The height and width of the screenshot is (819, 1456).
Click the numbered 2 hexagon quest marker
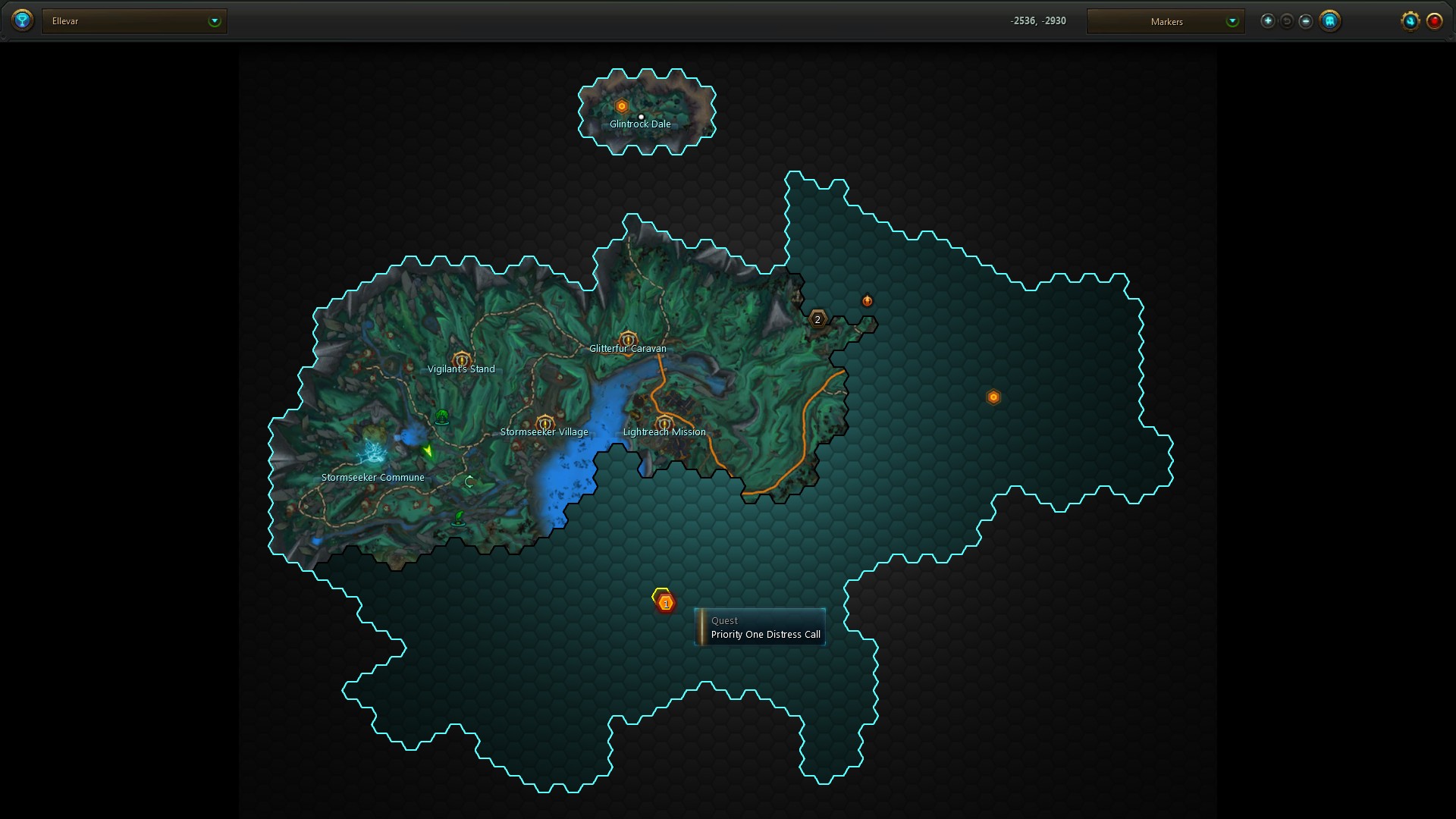817,319
